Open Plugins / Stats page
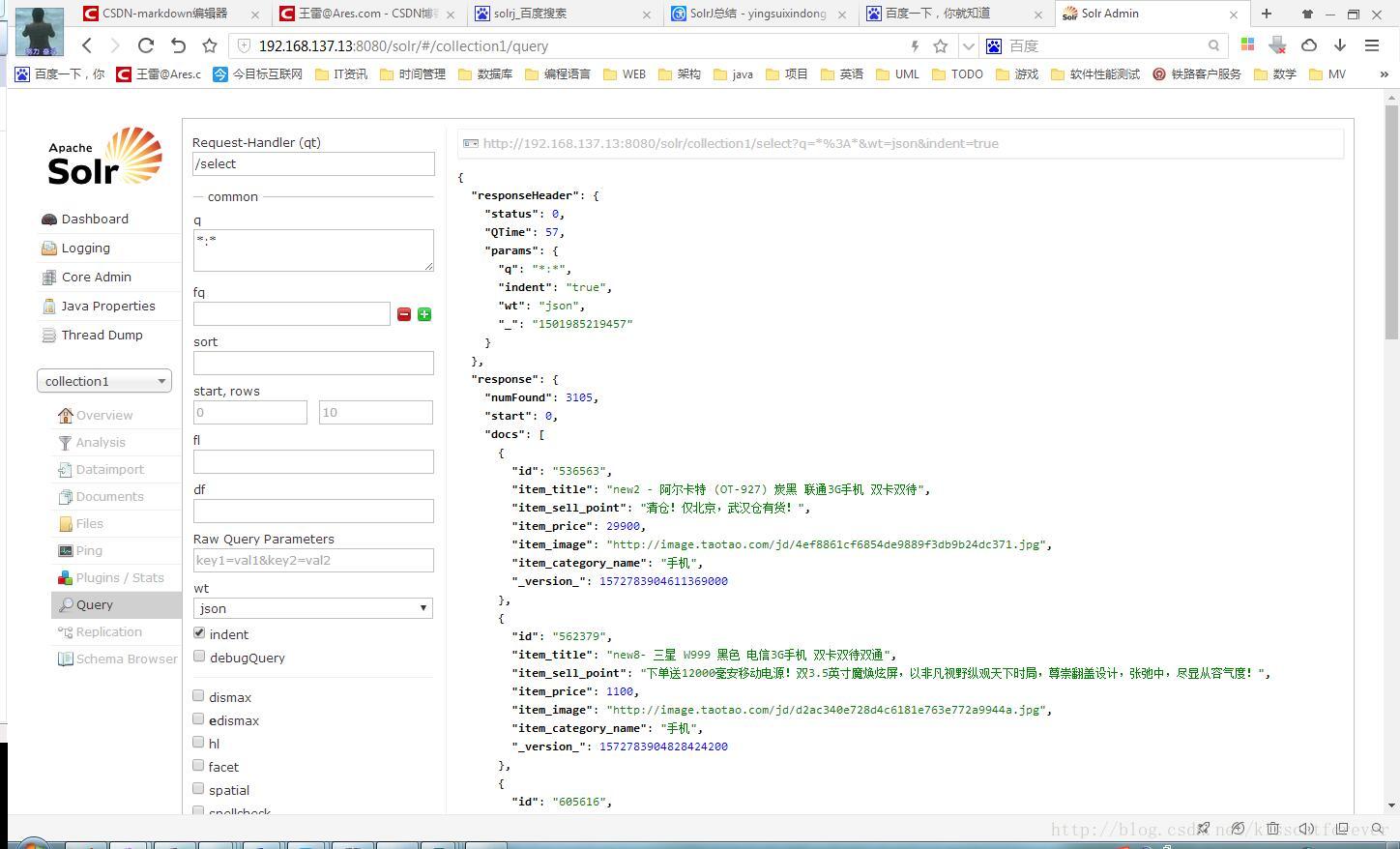This screenshot has height=849, width=1400. tap(120, 578)
